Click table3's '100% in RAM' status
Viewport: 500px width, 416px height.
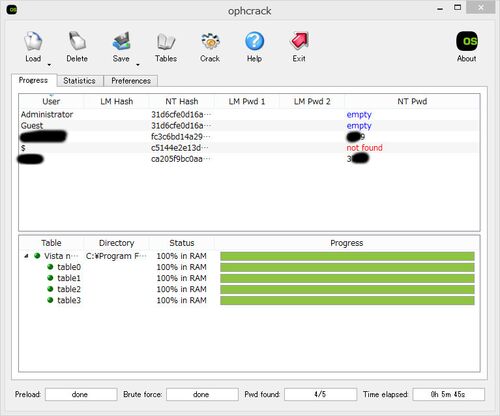182,300
